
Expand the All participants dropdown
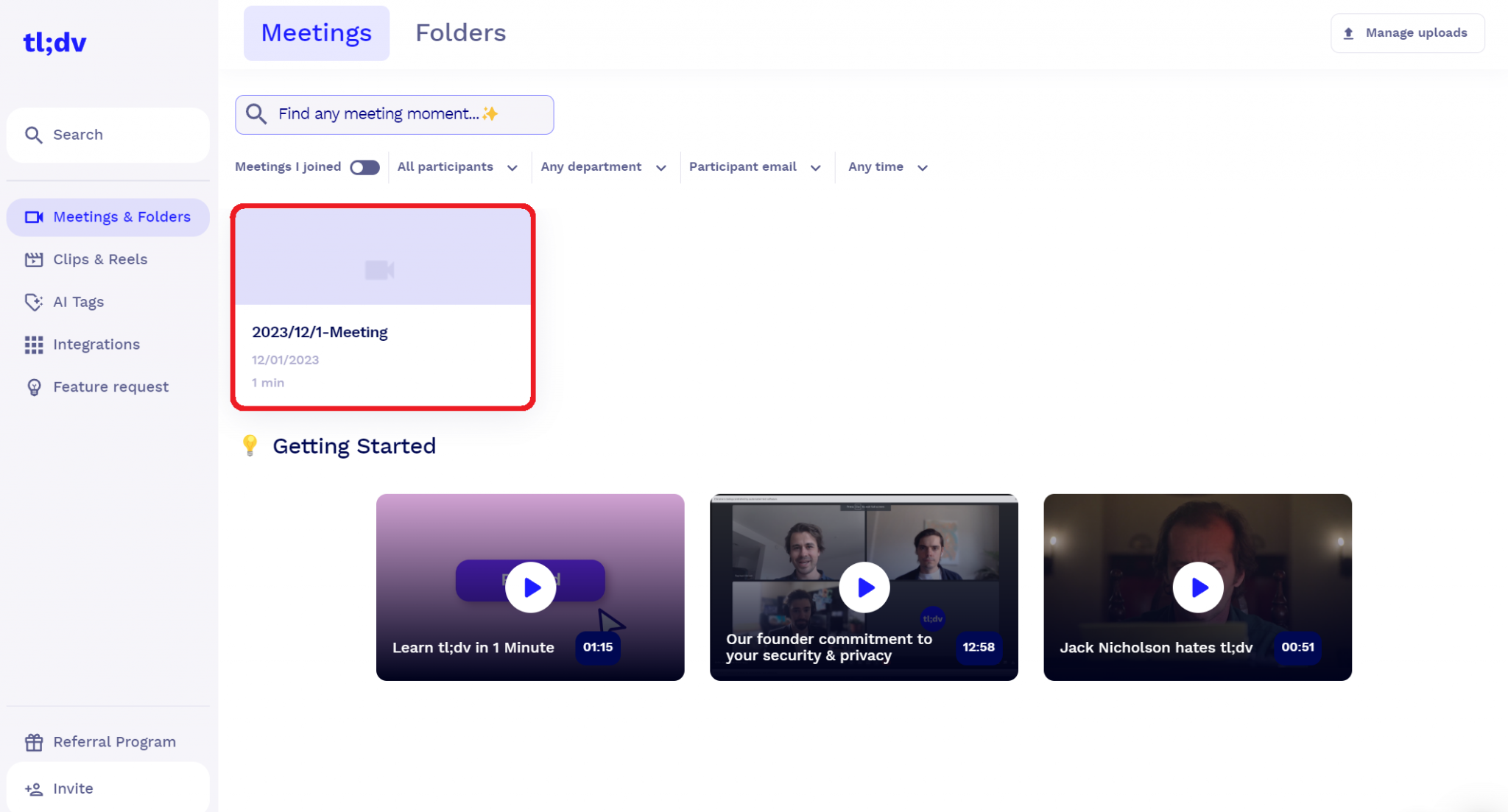pyautogui.click(x=457, y=167)
